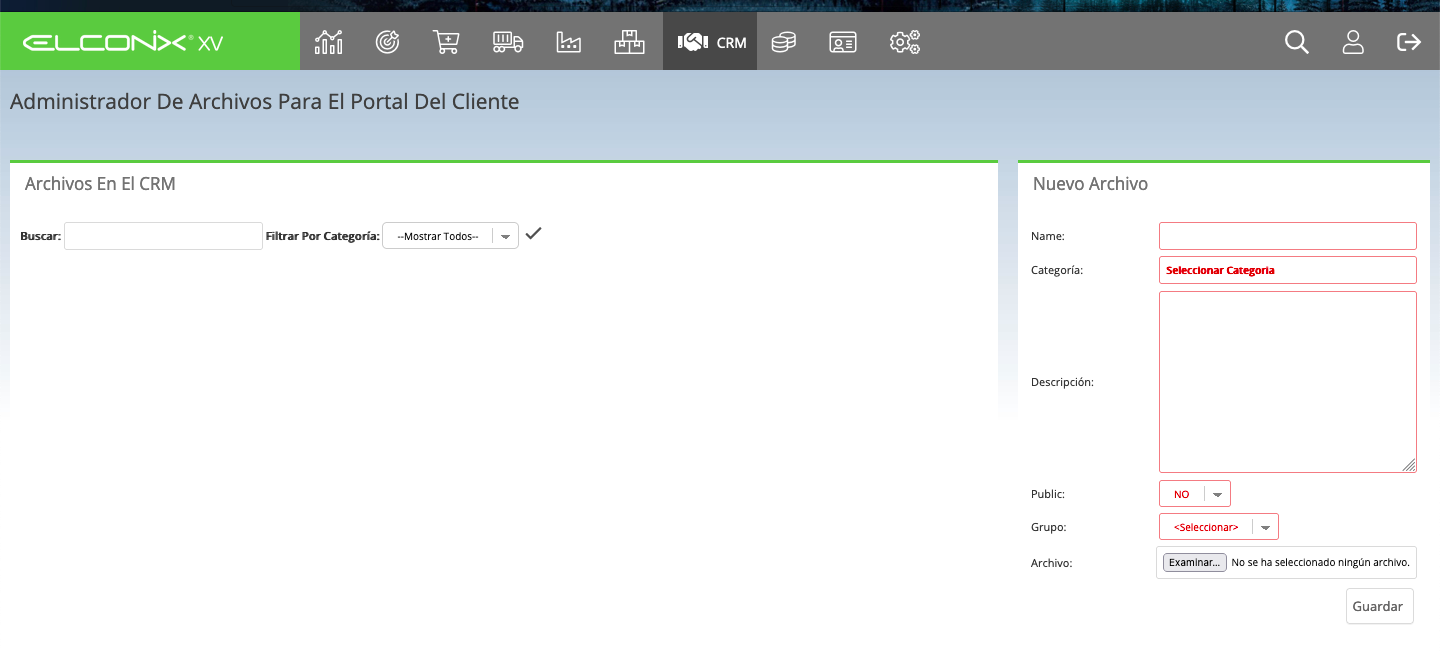This screenshot has width=1440, height=652.
Task: Open the stacked boxes inventory module
Action: click(629, 42)
